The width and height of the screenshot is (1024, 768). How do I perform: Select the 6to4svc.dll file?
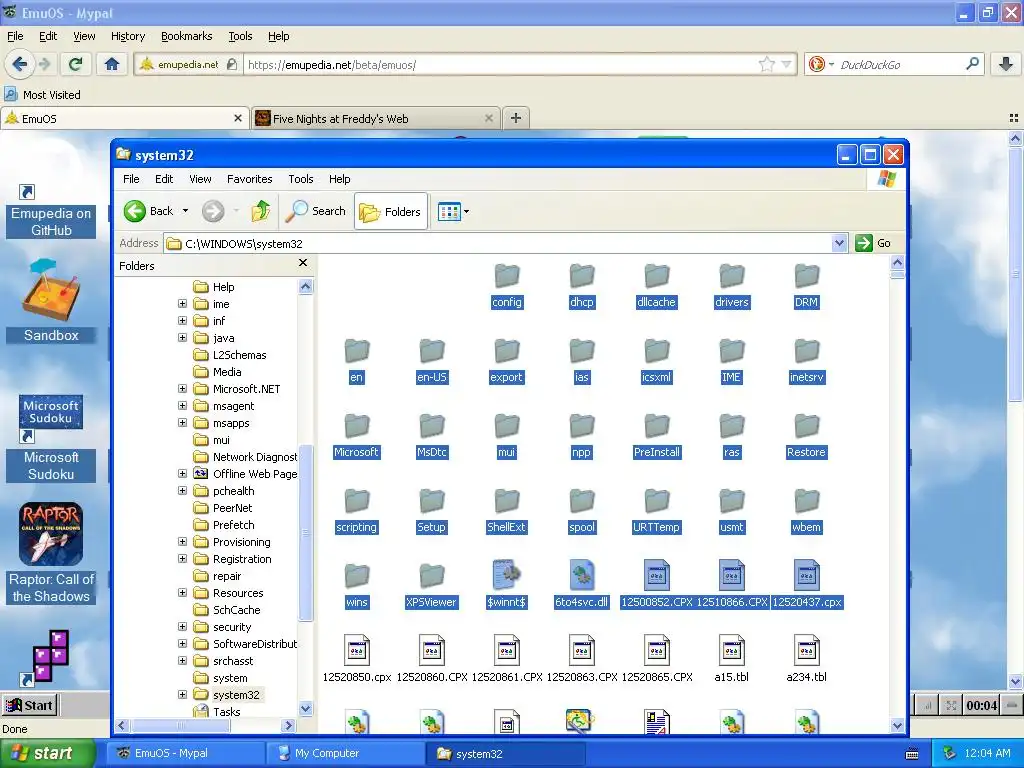pyautogui.click(x=582, y=584)
